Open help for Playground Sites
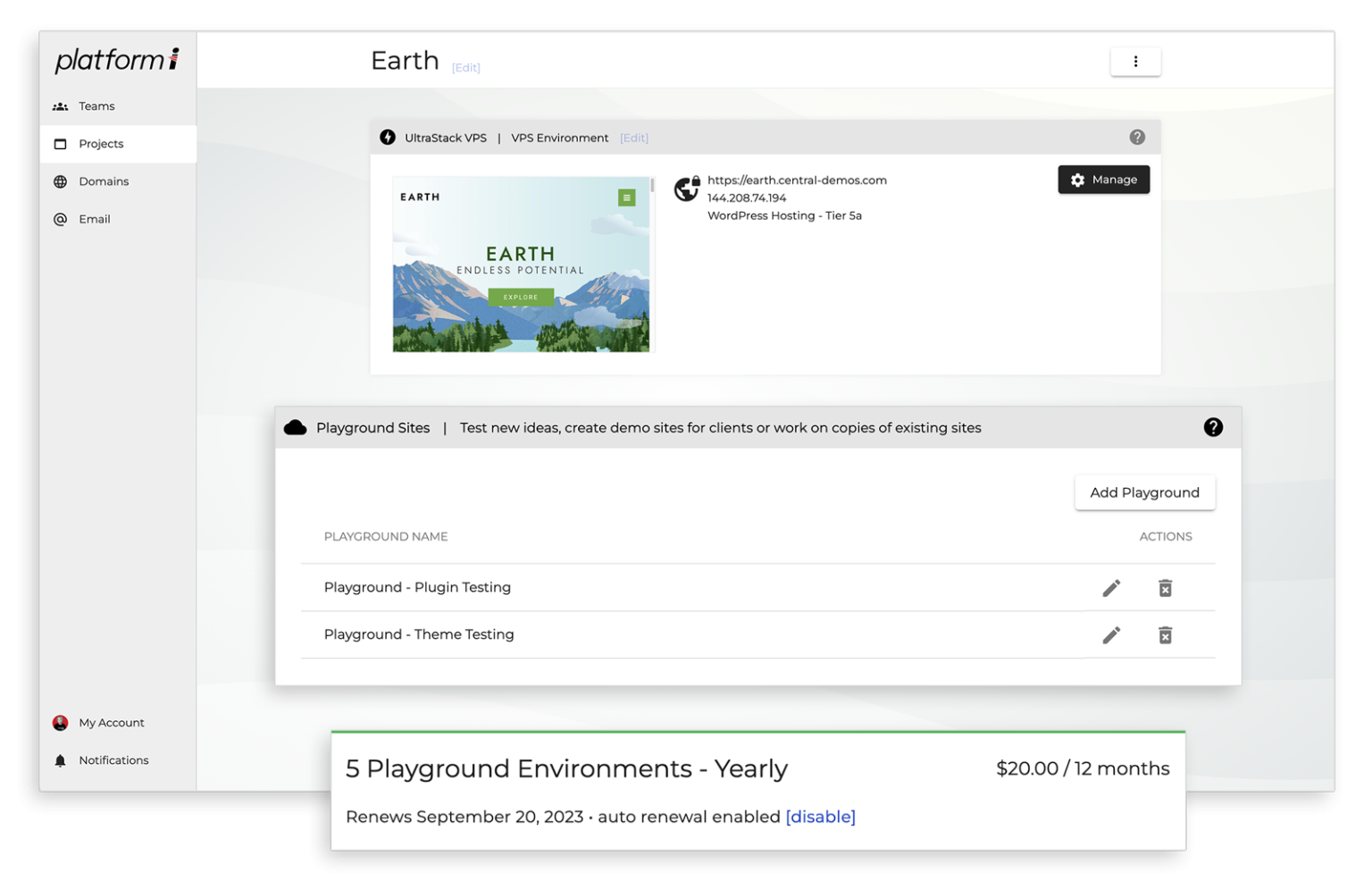 coord(1213,427)
